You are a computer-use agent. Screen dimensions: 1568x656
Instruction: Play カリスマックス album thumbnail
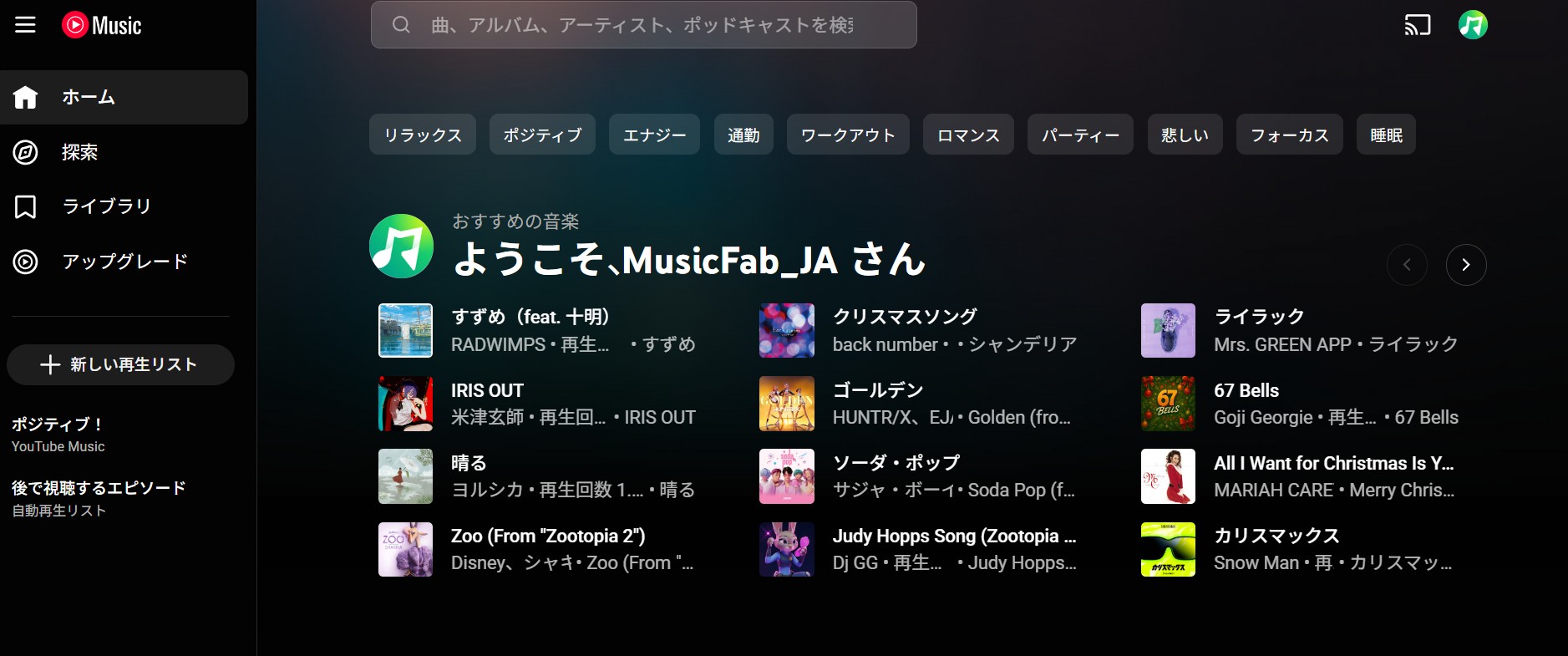tap(1168, 549)
